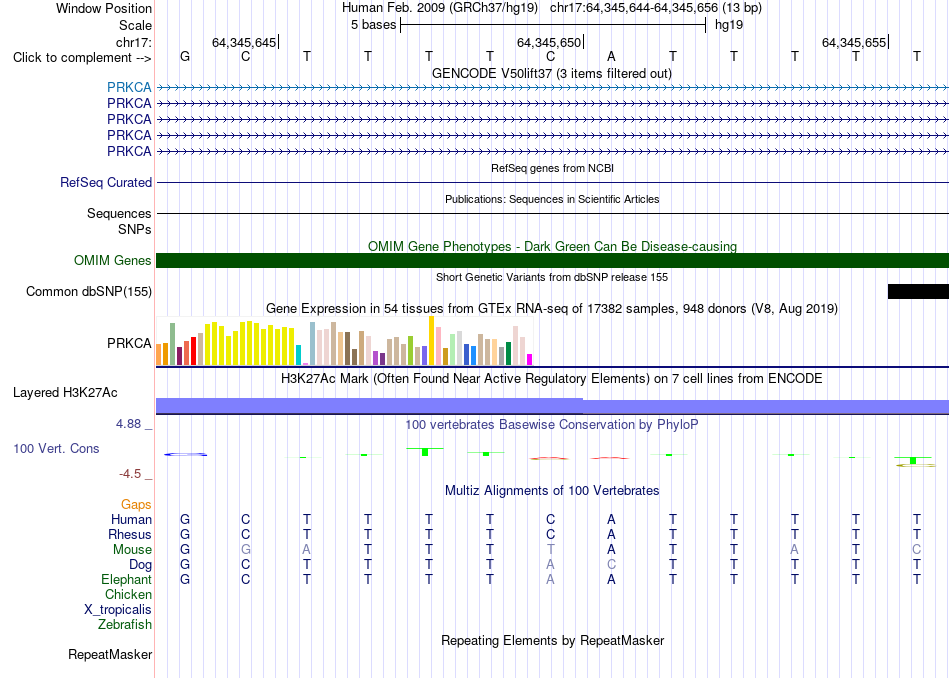Click the 4.88 PhyloP maximum value
The height and width of the screenshot is (678, 950).
click(x=128, y=424)
